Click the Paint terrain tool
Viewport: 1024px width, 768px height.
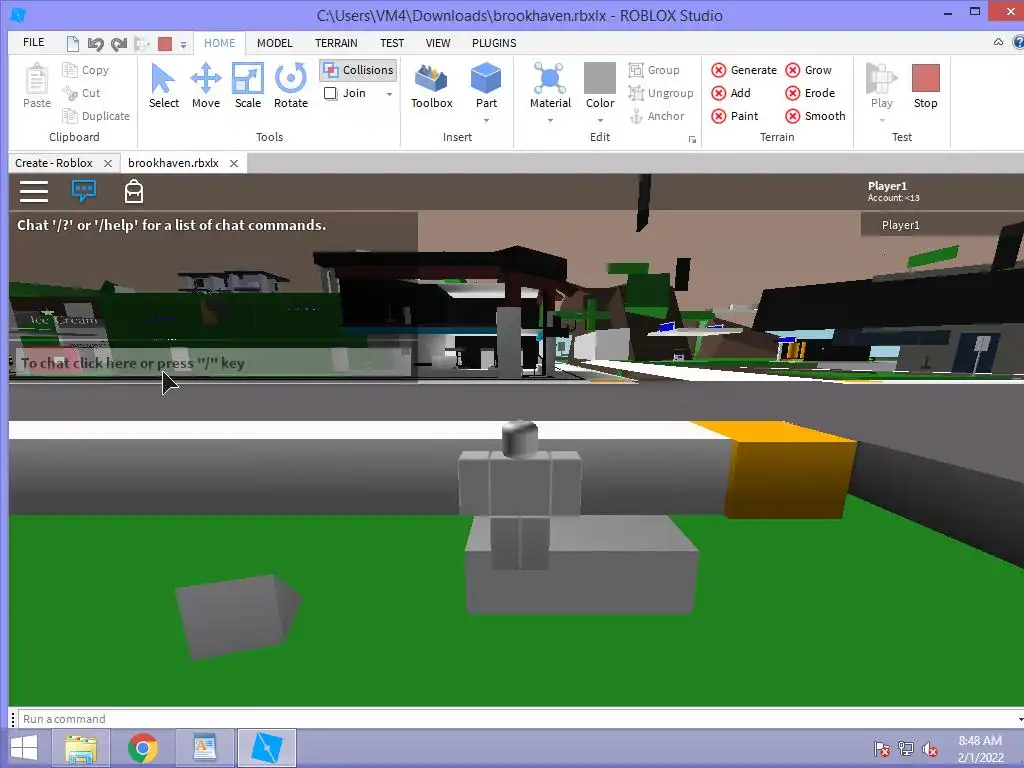click(x=735, y=116)
